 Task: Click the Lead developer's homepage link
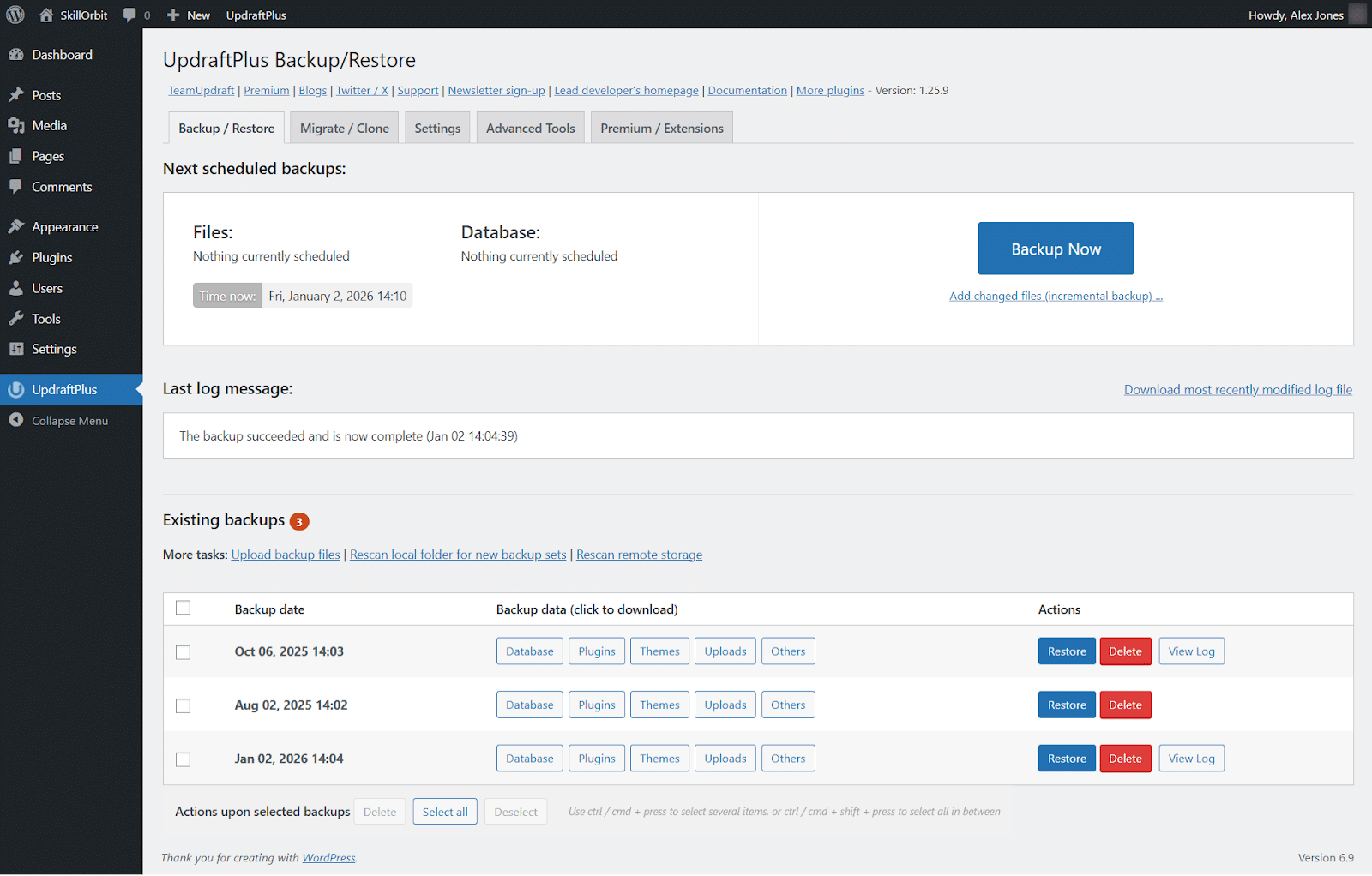click(x=626, y=91)
